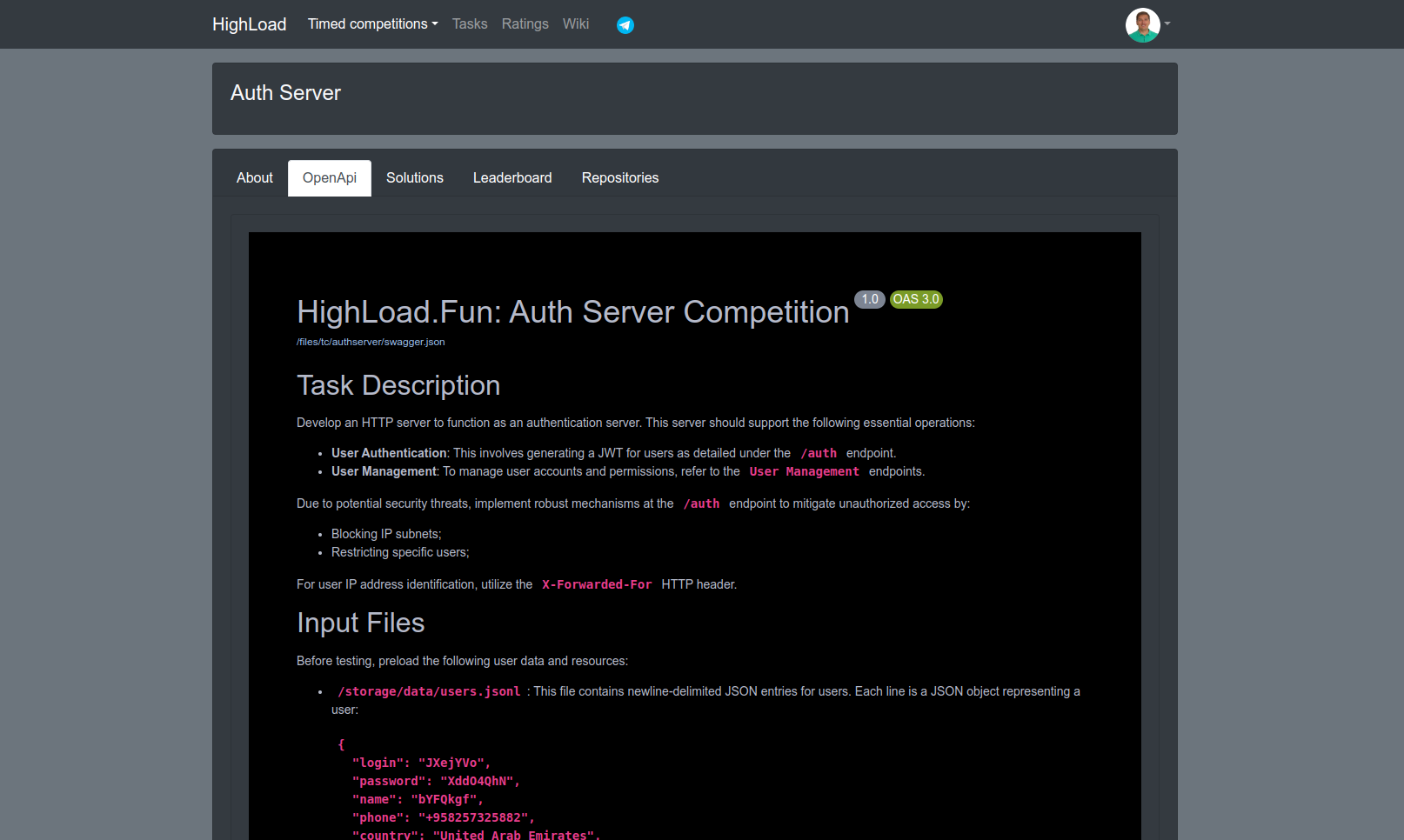Viewport: 1404px width, 840px height.
Task: Click the "password": "Xdd04QhN" JSON line
Action: [x=436, y=781]
